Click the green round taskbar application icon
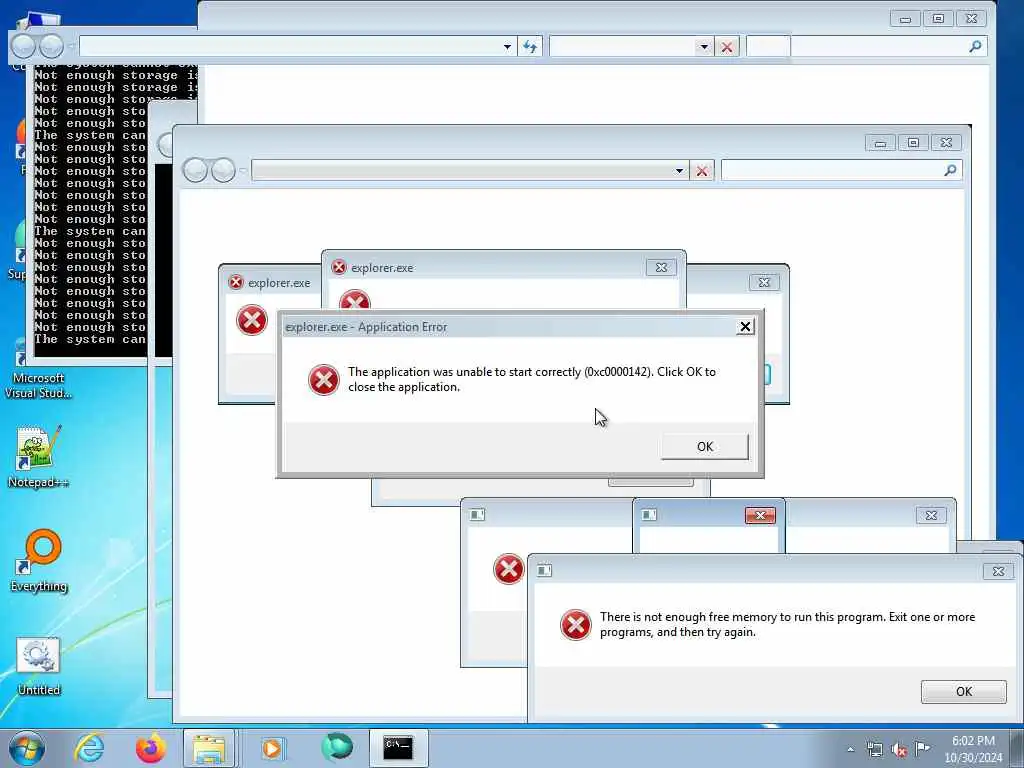This screenshot has height=768, width=1024. [337, 748]
